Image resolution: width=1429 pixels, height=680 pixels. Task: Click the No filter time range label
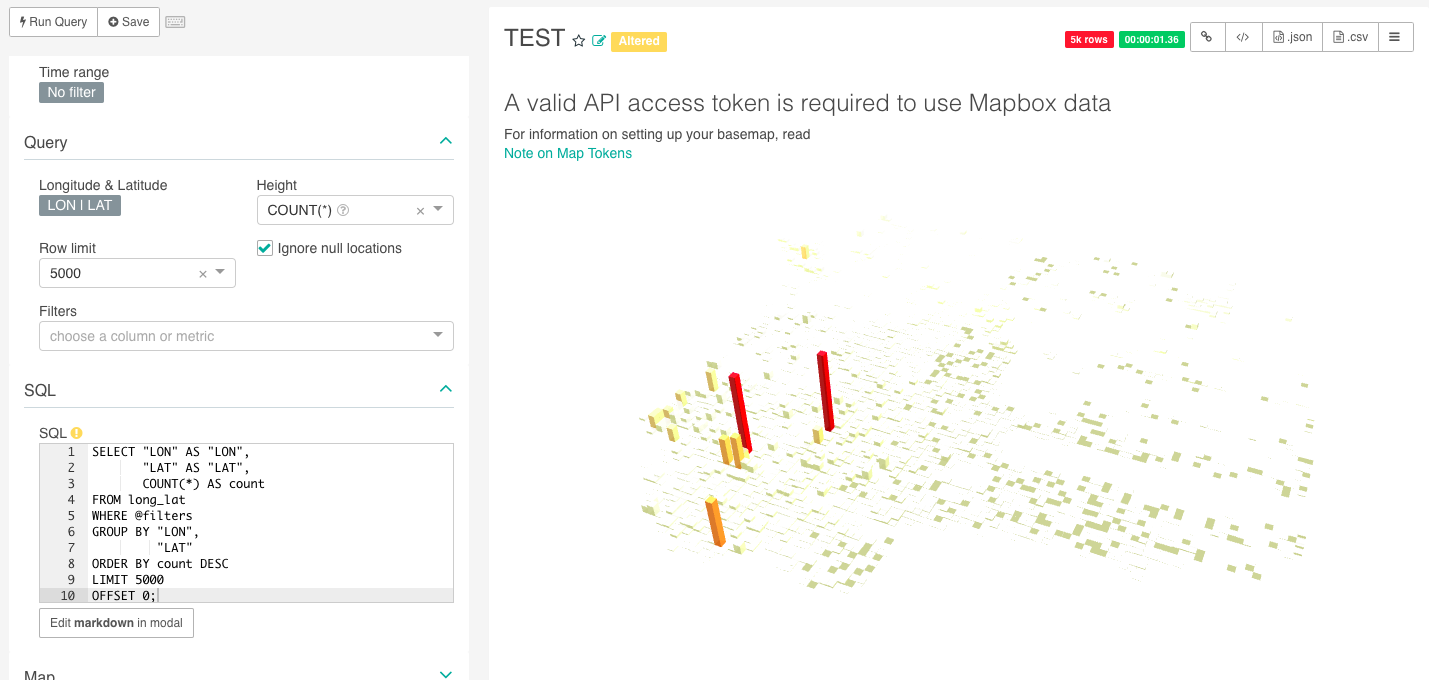(71, 92)
